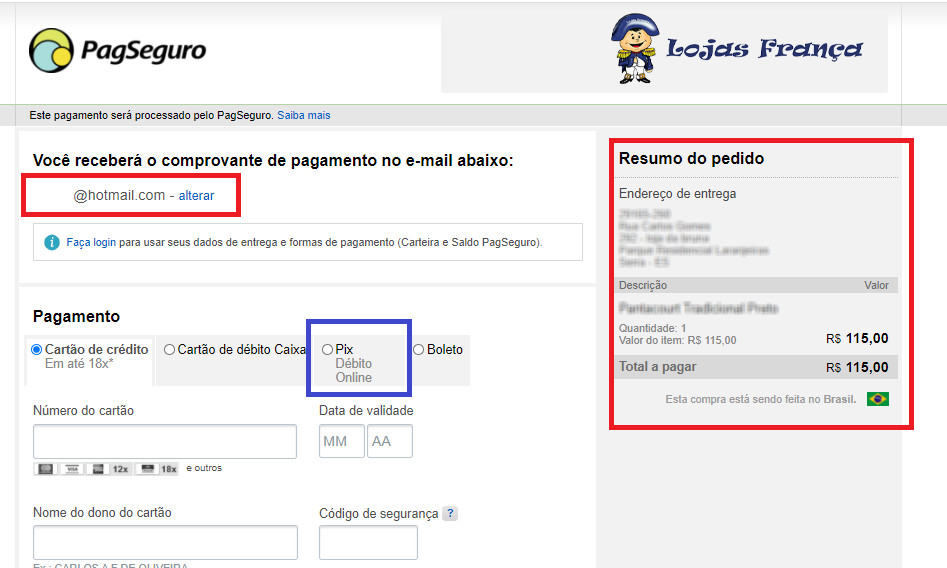Click the MM expiry month field
This screenshot has height=568, width=947.
(342, 441)
